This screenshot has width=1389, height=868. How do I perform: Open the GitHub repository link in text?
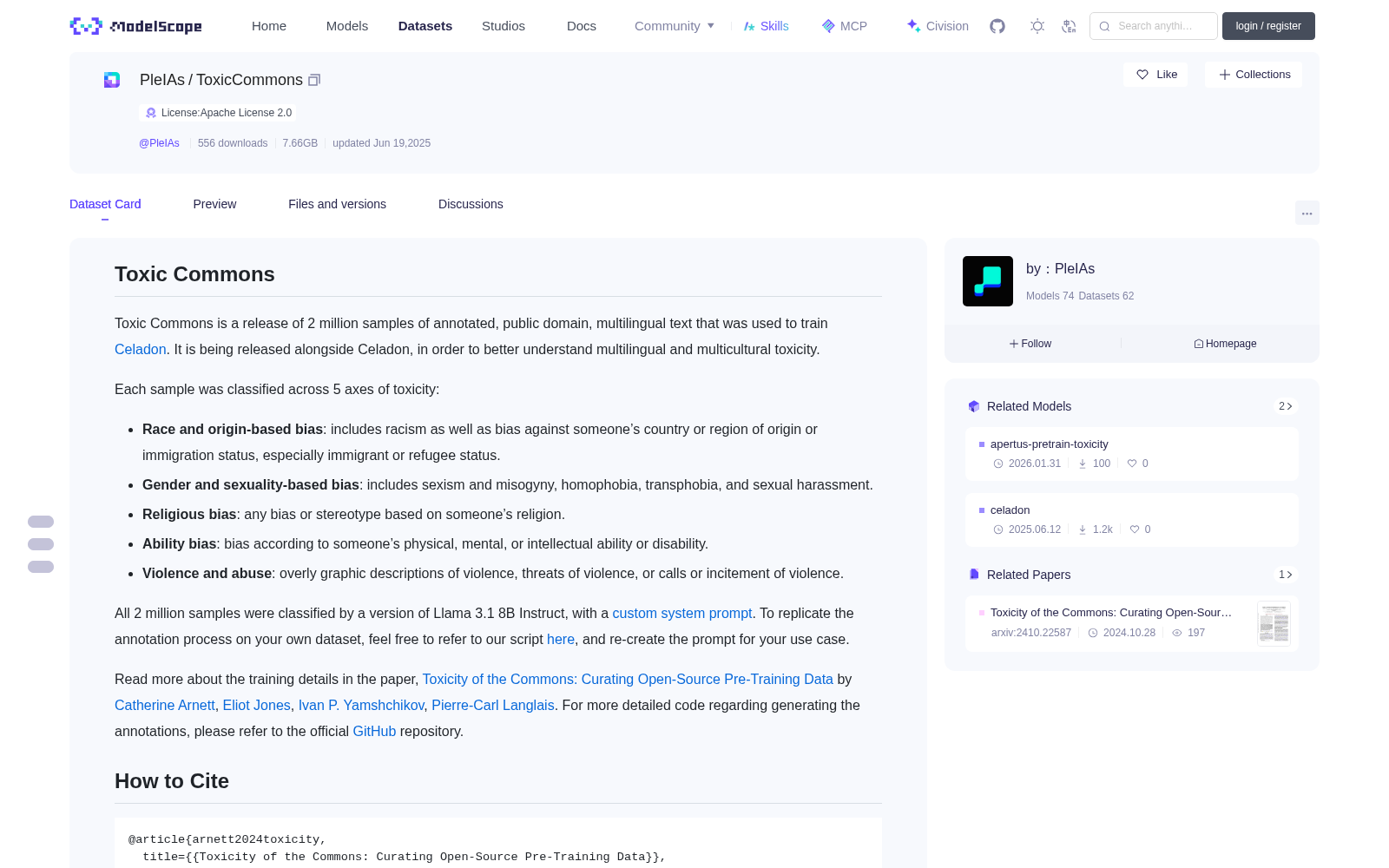point(374,731)
